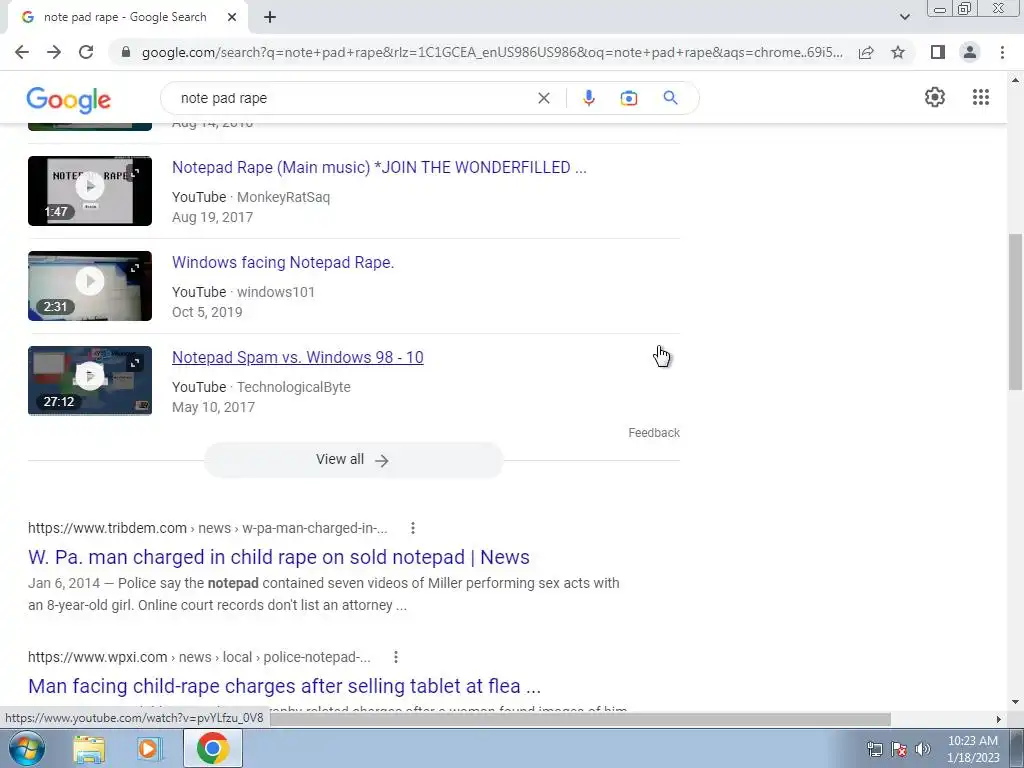
Task: Reload the current page
Action: tap(86, 52)
